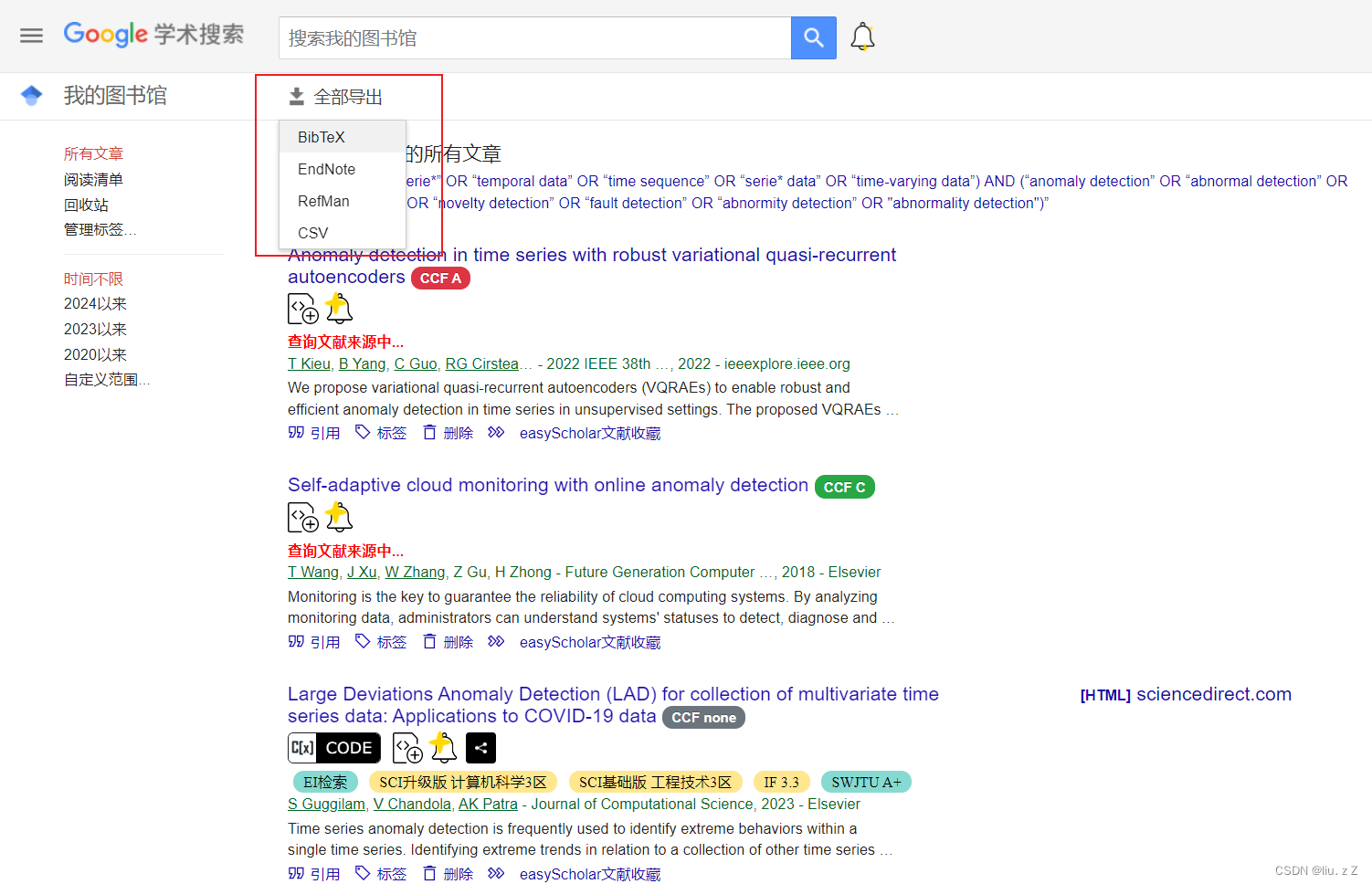Click alert bell icon under Self-adaptive cloud monitoring
This screenshot has height=884, width=1372.
[339, 517]
